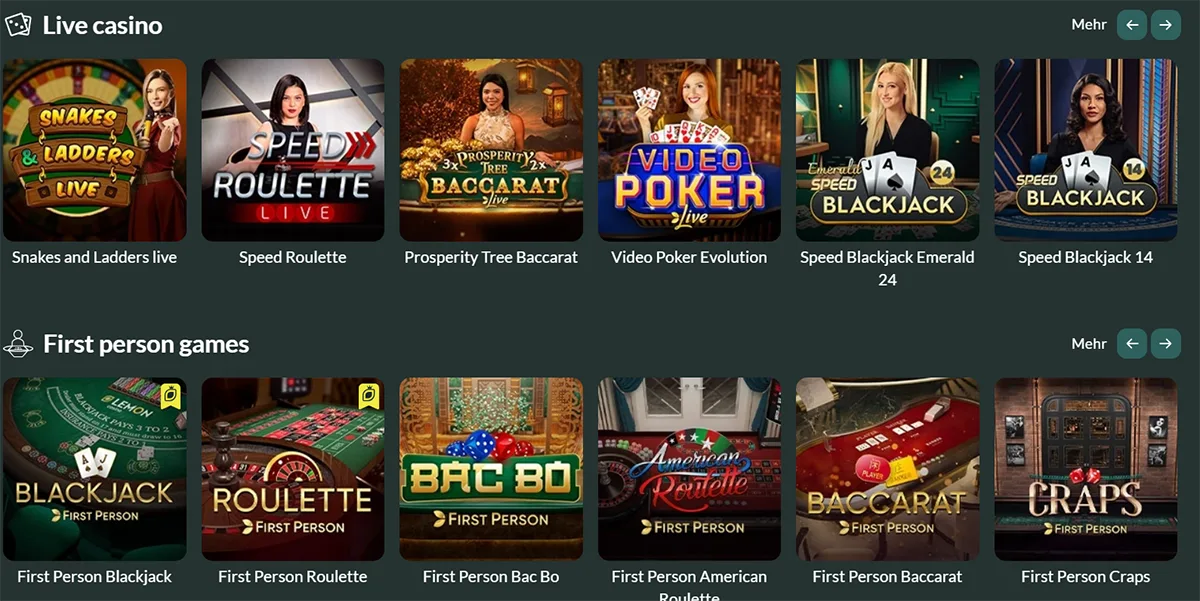Launch the Speed Roulette live game
This screenshot has width=1200, height=601.
point(293,150)
